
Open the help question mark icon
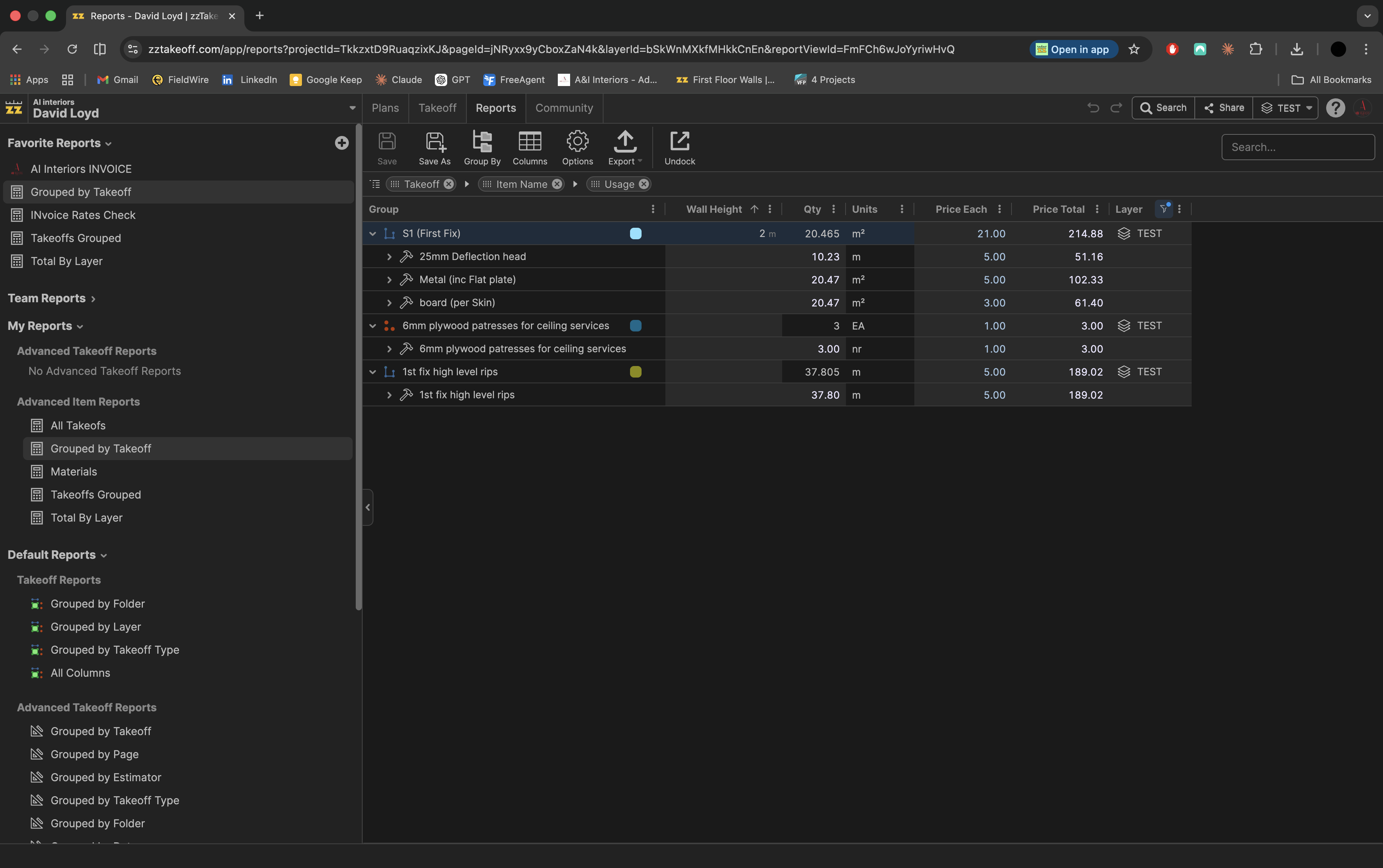tap(1335, 108)
